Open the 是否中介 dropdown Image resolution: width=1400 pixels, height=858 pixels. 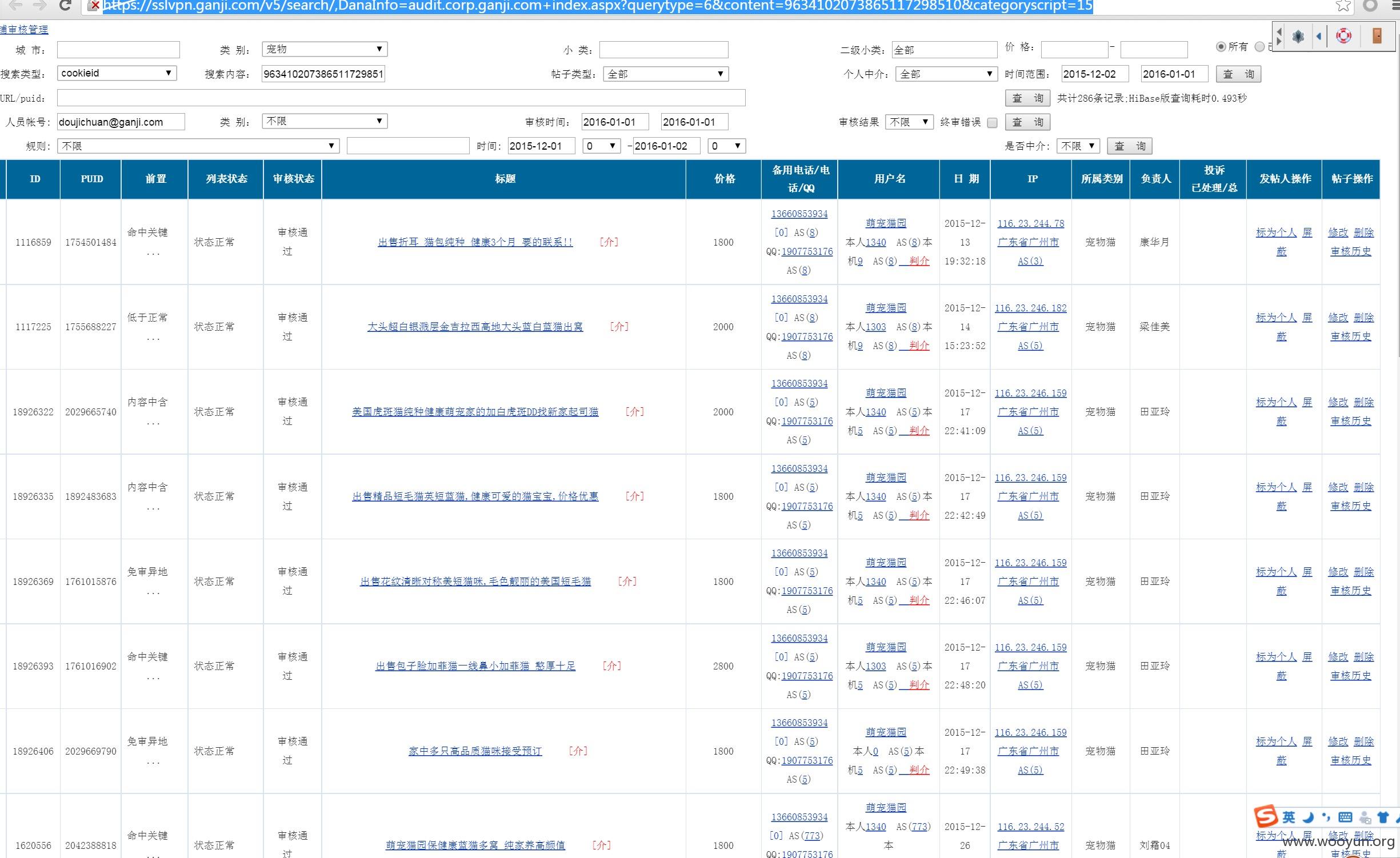click(1078, 146)
